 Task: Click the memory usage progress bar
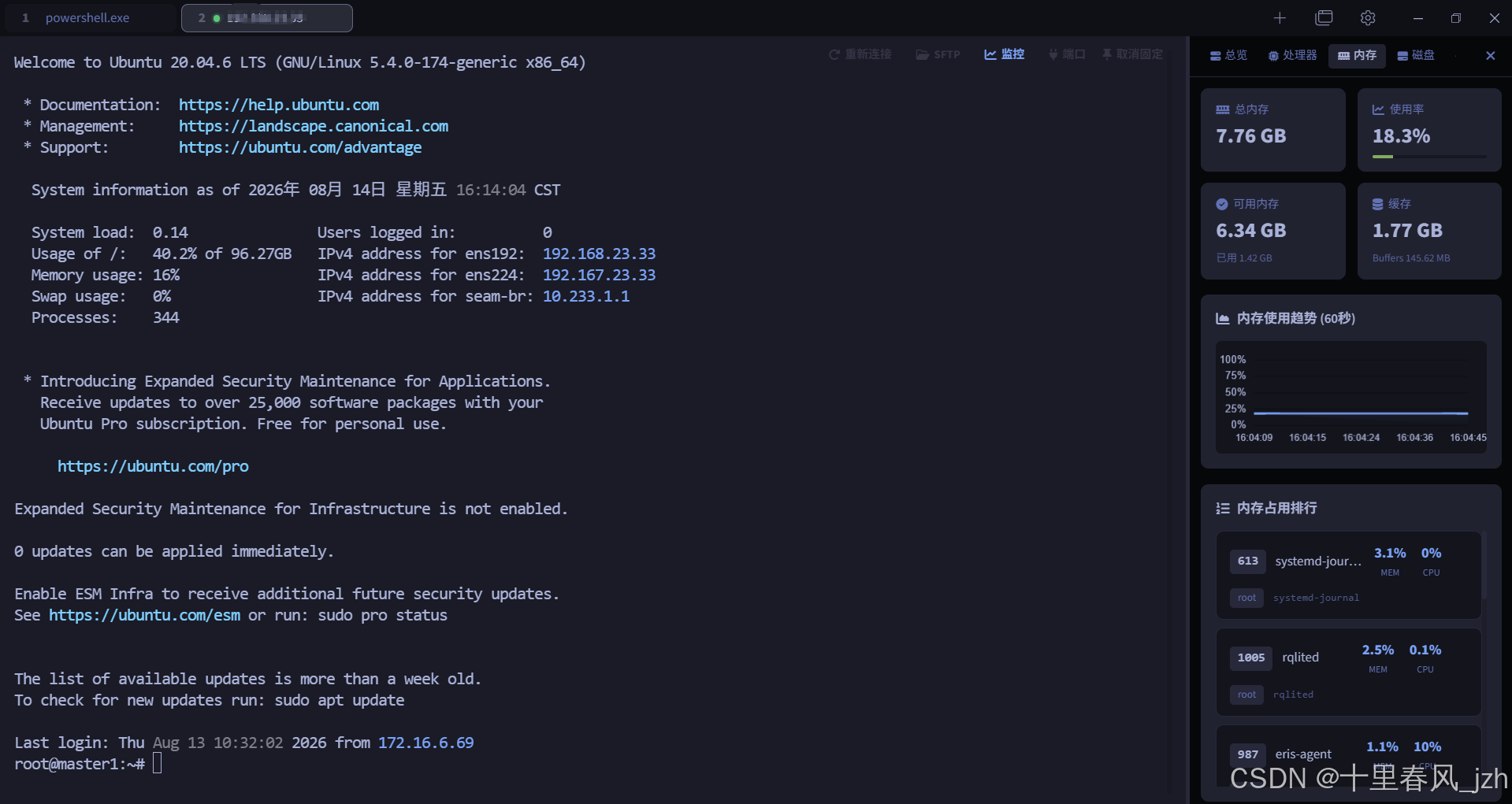pos(1429,157)
